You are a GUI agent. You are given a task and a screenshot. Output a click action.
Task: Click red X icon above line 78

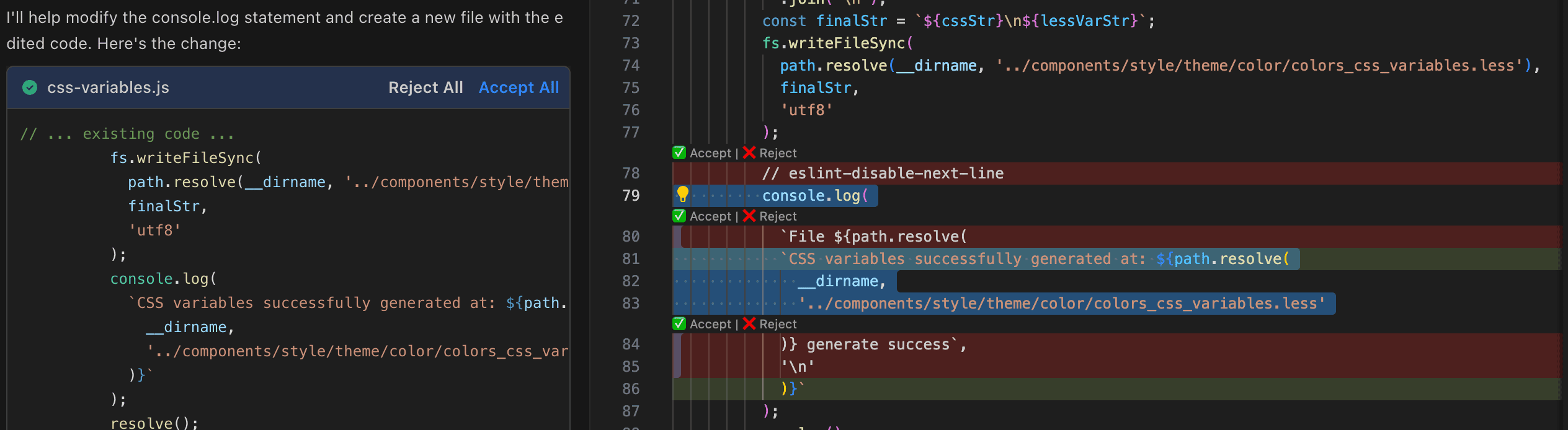point(749,152)
